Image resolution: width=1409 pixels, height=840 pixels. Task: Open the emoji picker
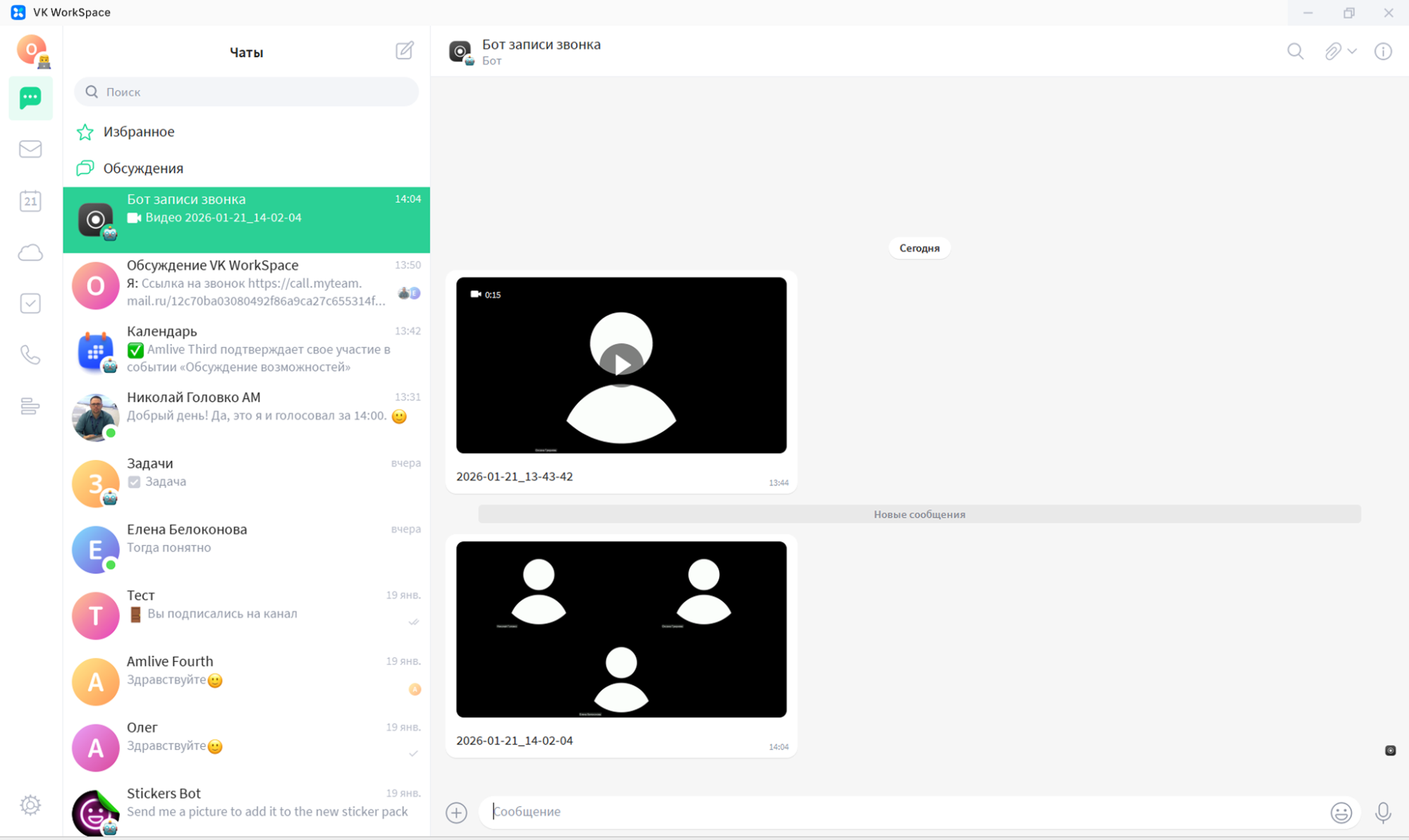click(1341, 813)
